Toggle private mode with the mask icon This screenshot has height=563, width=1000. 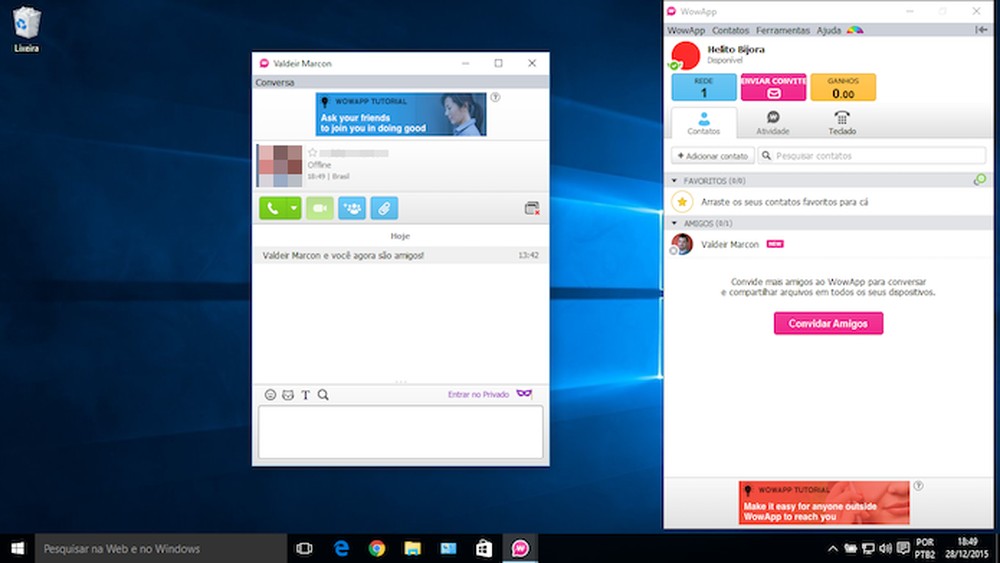[524, 394]
